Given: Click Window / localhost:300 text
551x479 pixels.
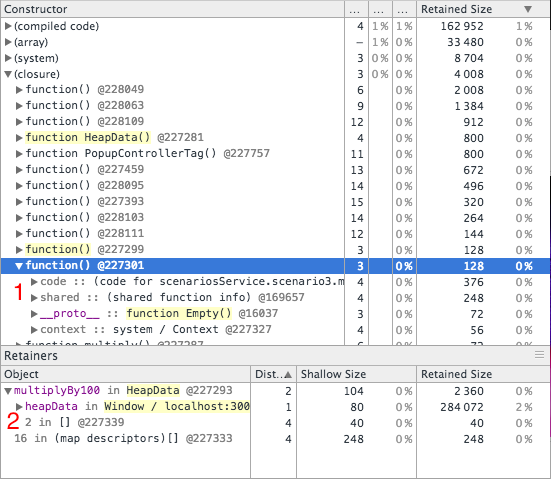Looking at the screenshot, I should tap(177, 406).
